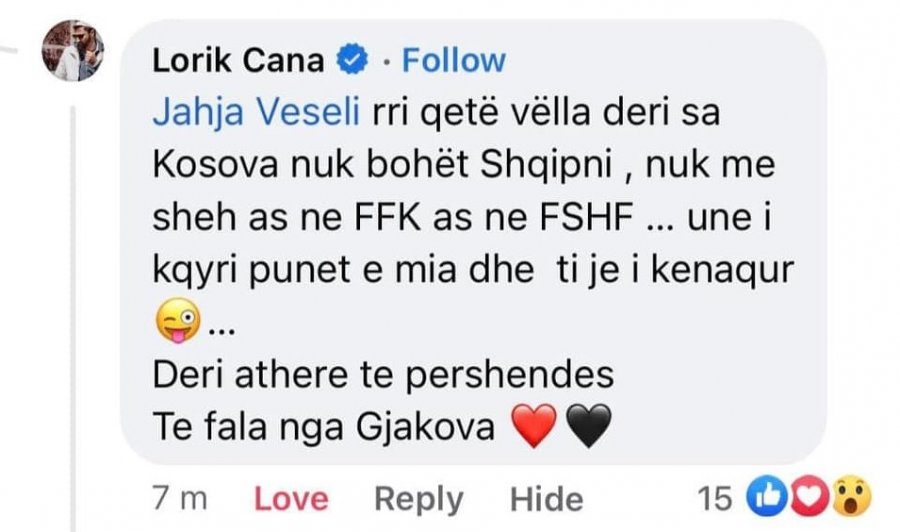Click the red heart emoji
The image size is (900, 532).
click(534, 425)
